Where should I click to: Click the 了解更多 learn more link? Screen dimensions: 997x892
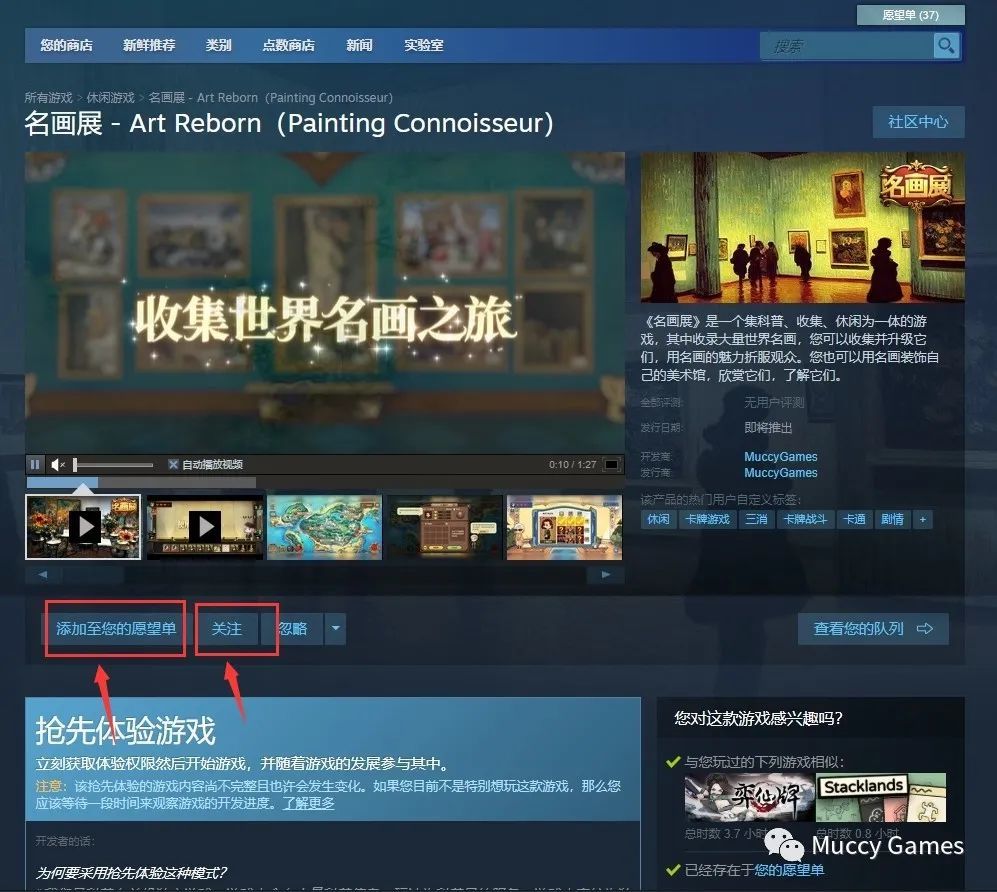[x=308, y=803]
